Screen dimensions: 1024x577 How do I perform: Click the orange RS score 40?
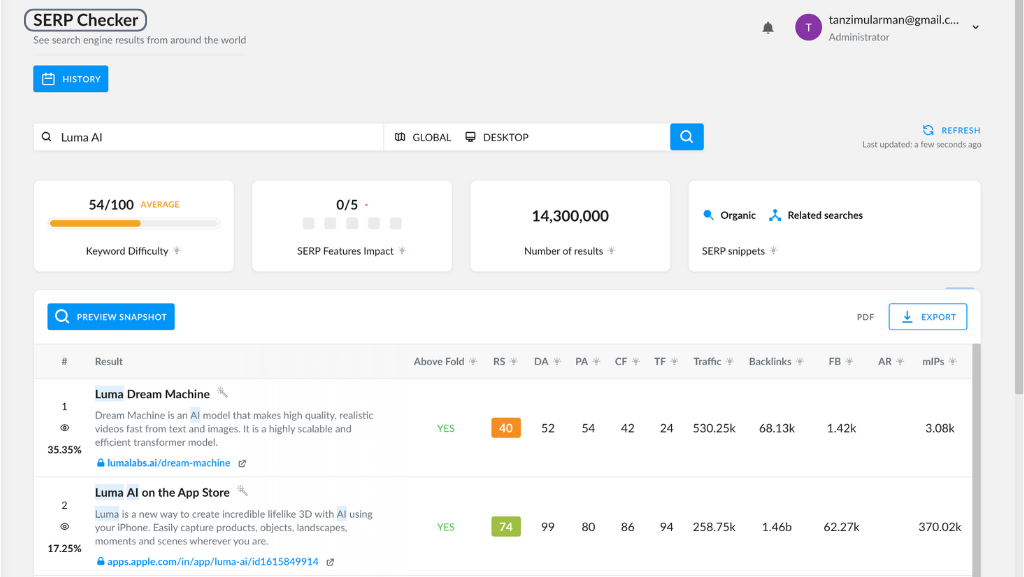505,428
